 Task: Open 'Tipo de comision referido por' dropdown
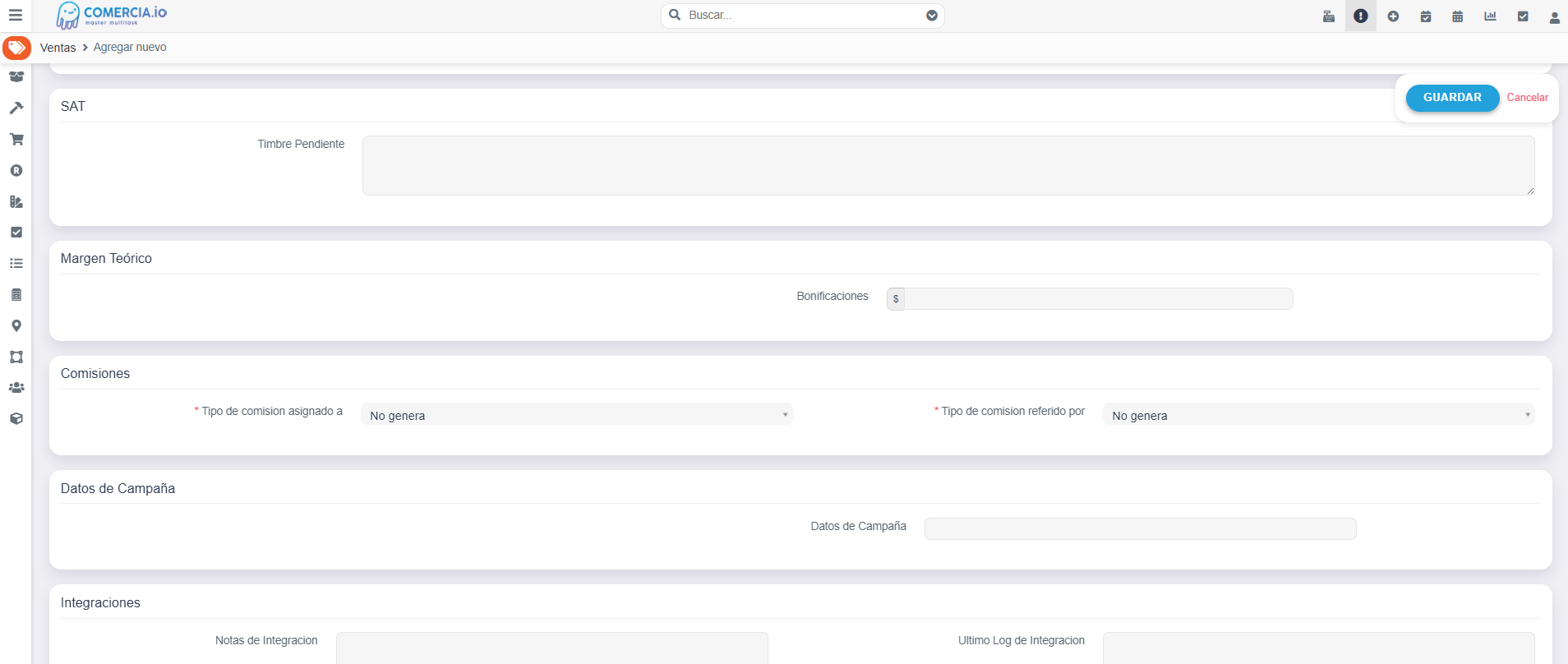pyautogui.click(x=1319, y=414)
